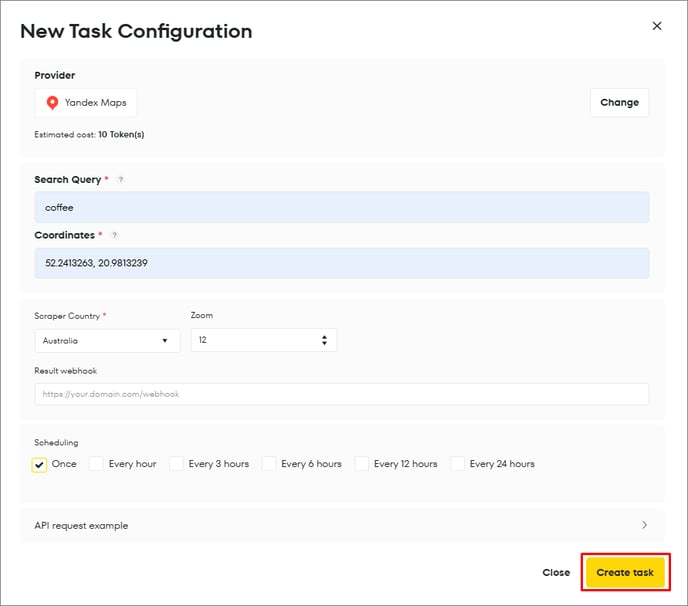
Task: Click the Search Query help question mark
Action: [x=121, y=179]
